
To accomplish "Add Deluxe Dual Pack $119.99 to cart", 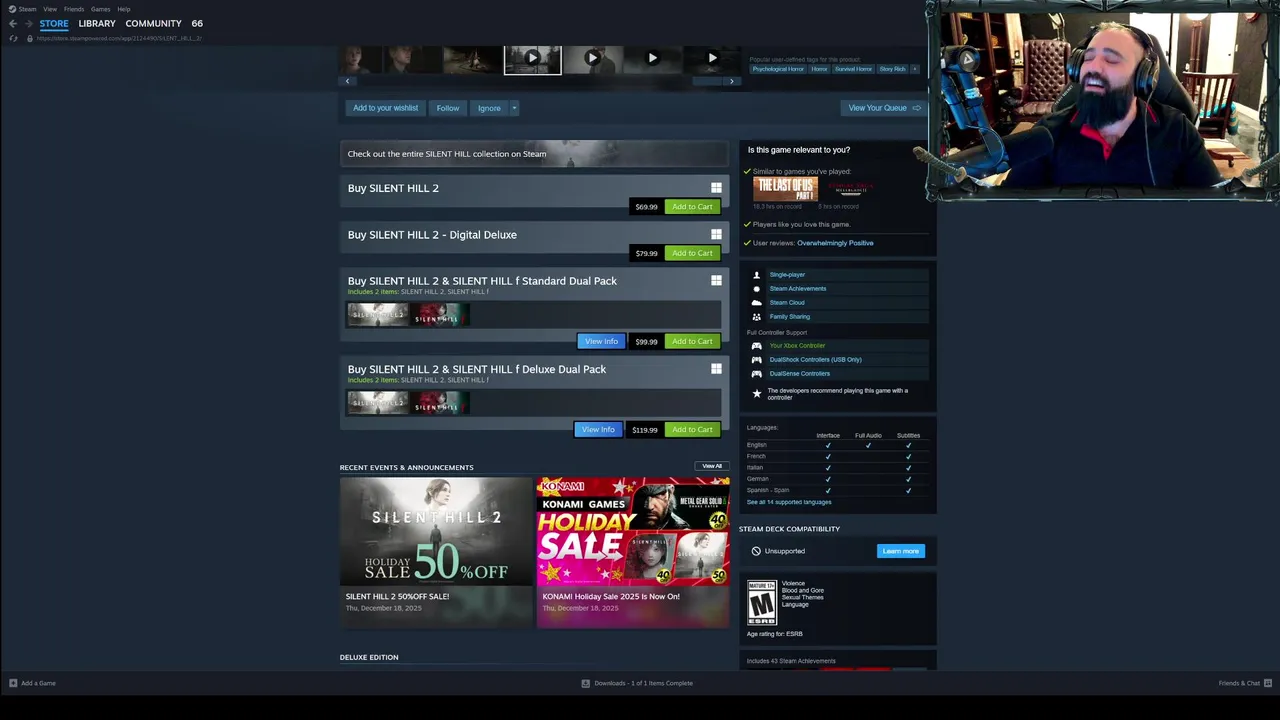I will tap(692, 429).
